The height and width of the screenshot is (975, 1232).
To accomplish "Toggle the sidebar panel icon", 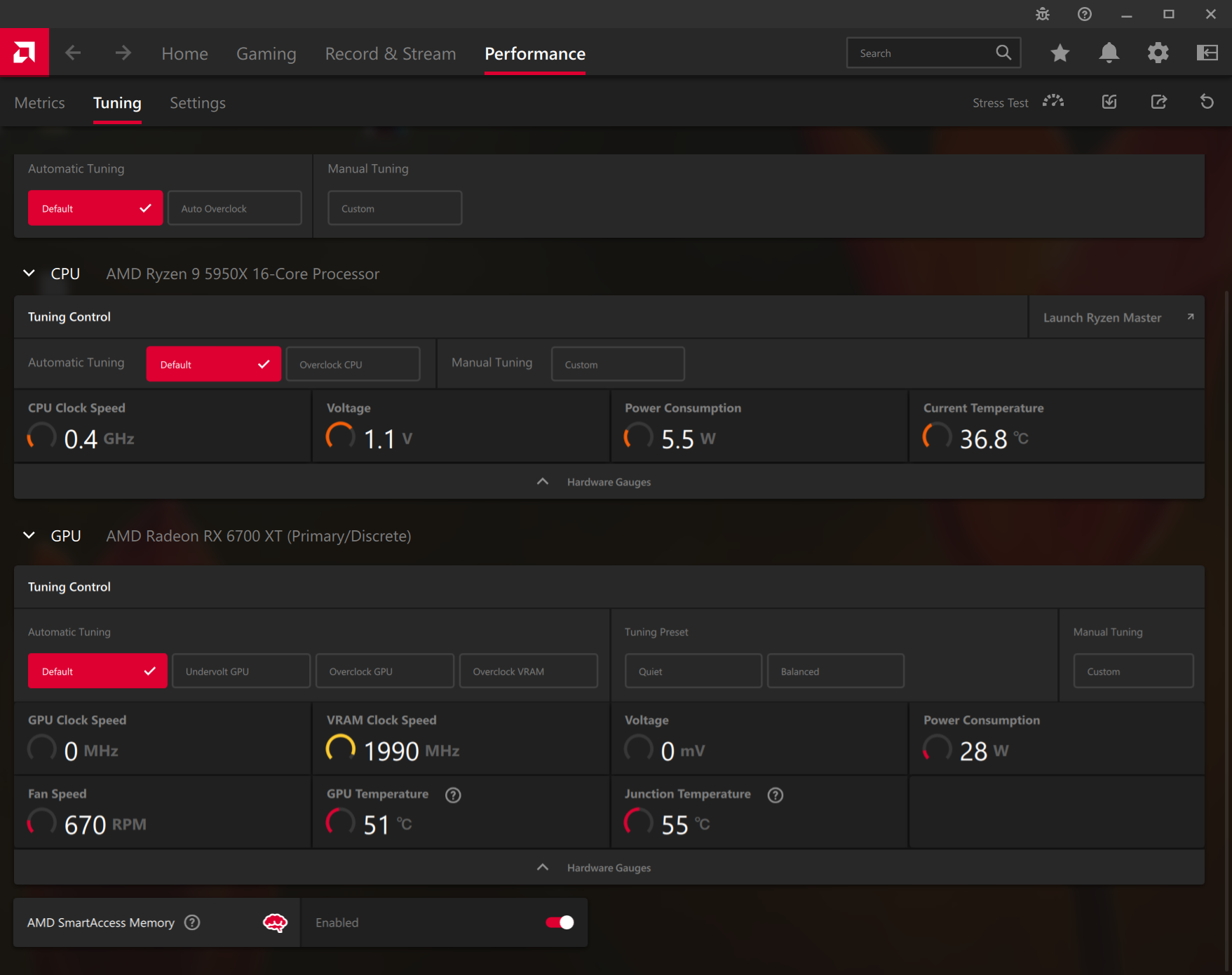I will click(1207, 53).
